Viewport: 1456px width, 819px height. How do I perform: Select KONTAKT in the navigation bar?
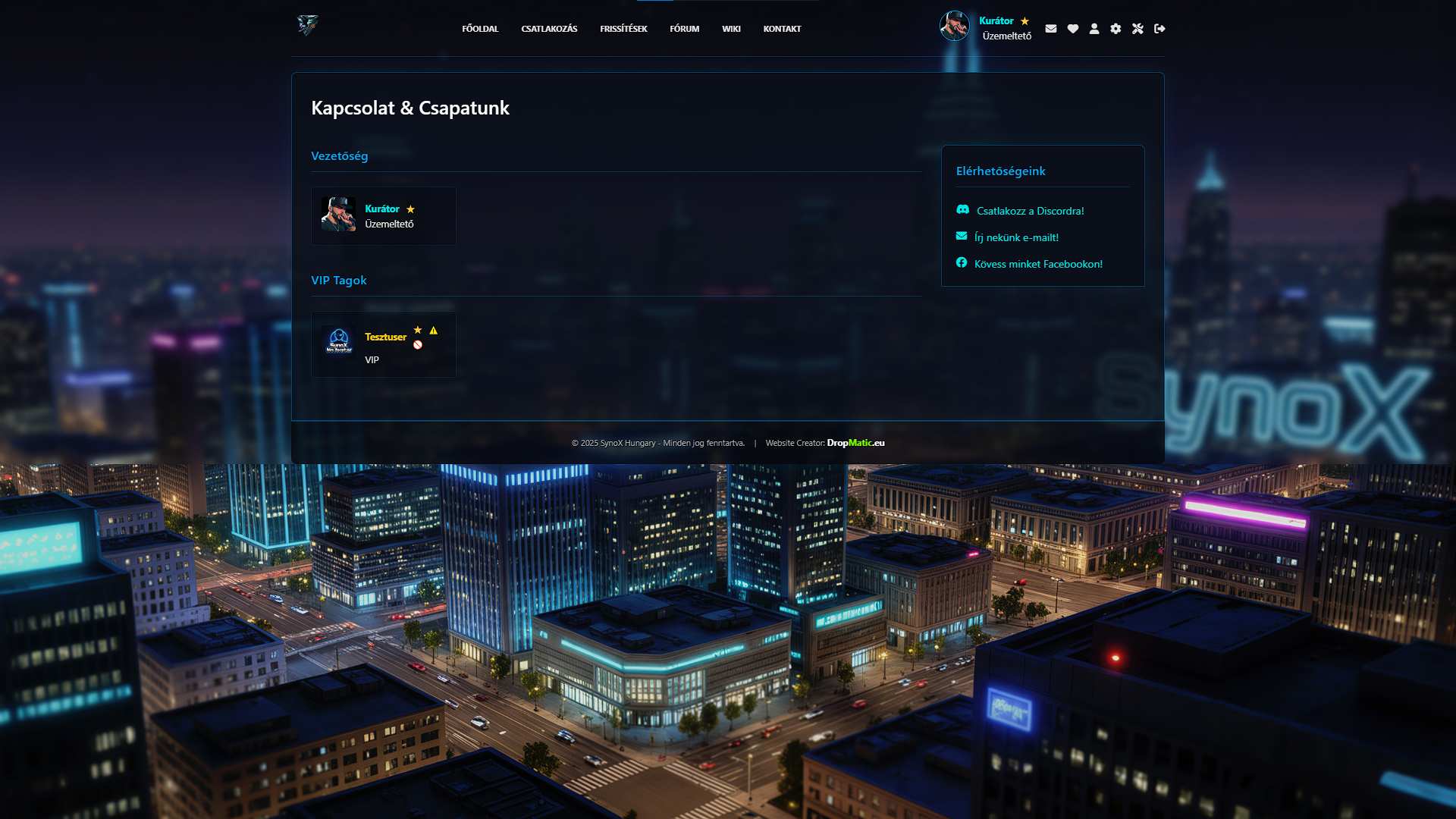[782, 29]
